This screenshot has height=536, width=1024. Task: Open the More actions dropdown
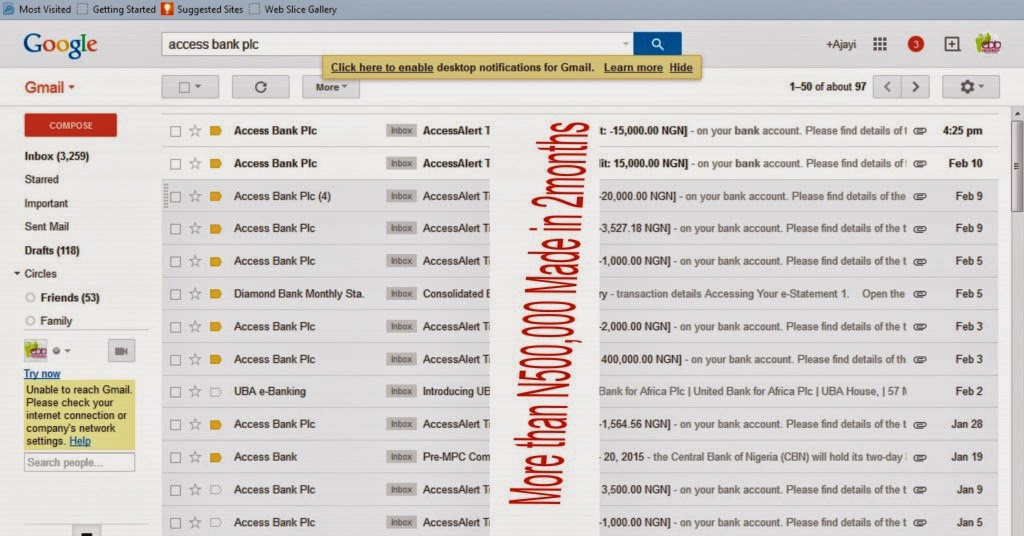click(x=331, y=87)
